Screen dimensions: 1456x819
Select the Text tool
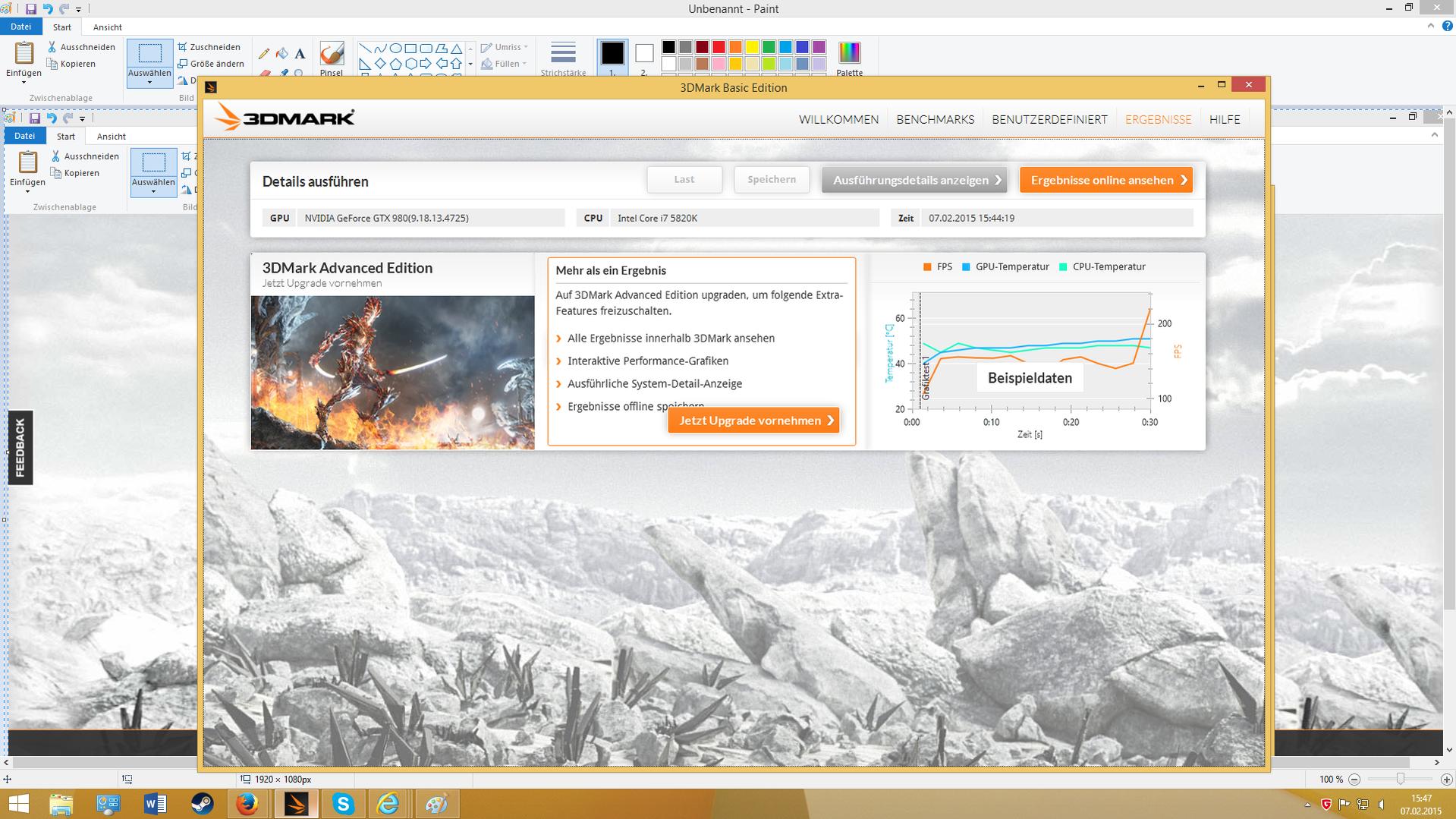click(x=300, y=54)
